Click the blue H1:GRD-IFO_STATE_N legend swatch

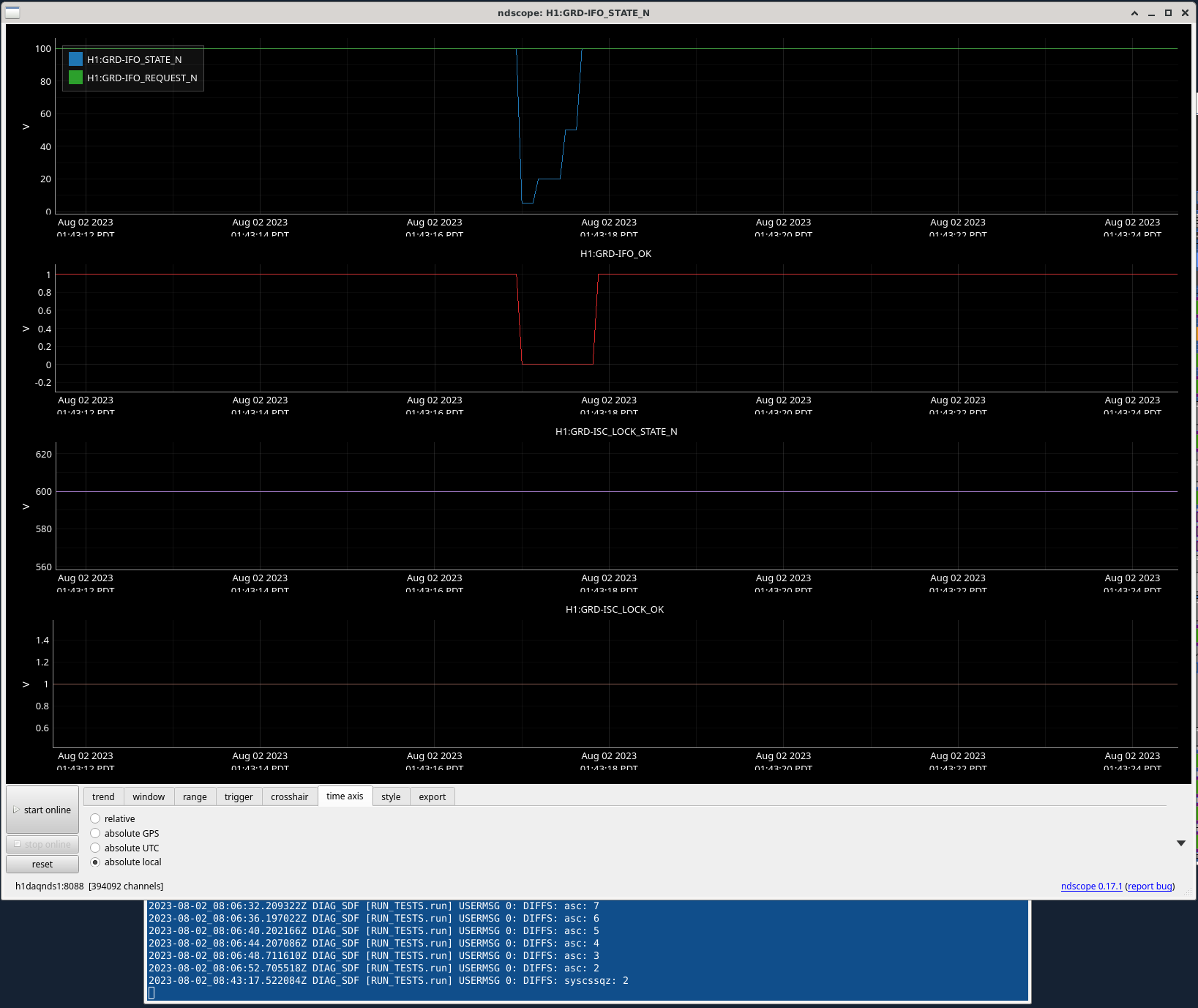(75, 59)
